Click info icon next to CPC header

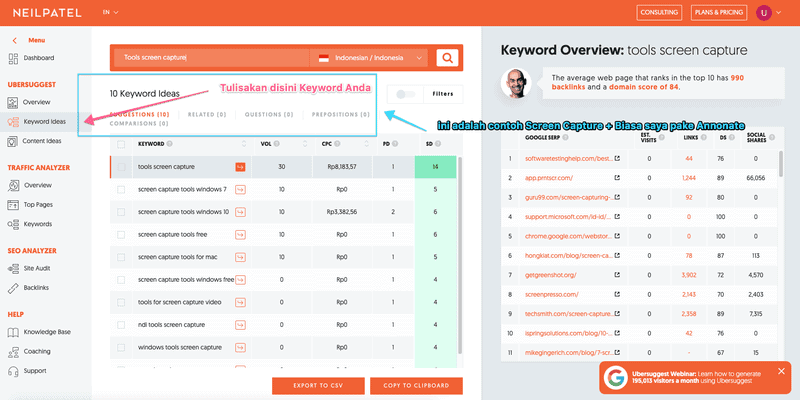click(x=337, y=144)
